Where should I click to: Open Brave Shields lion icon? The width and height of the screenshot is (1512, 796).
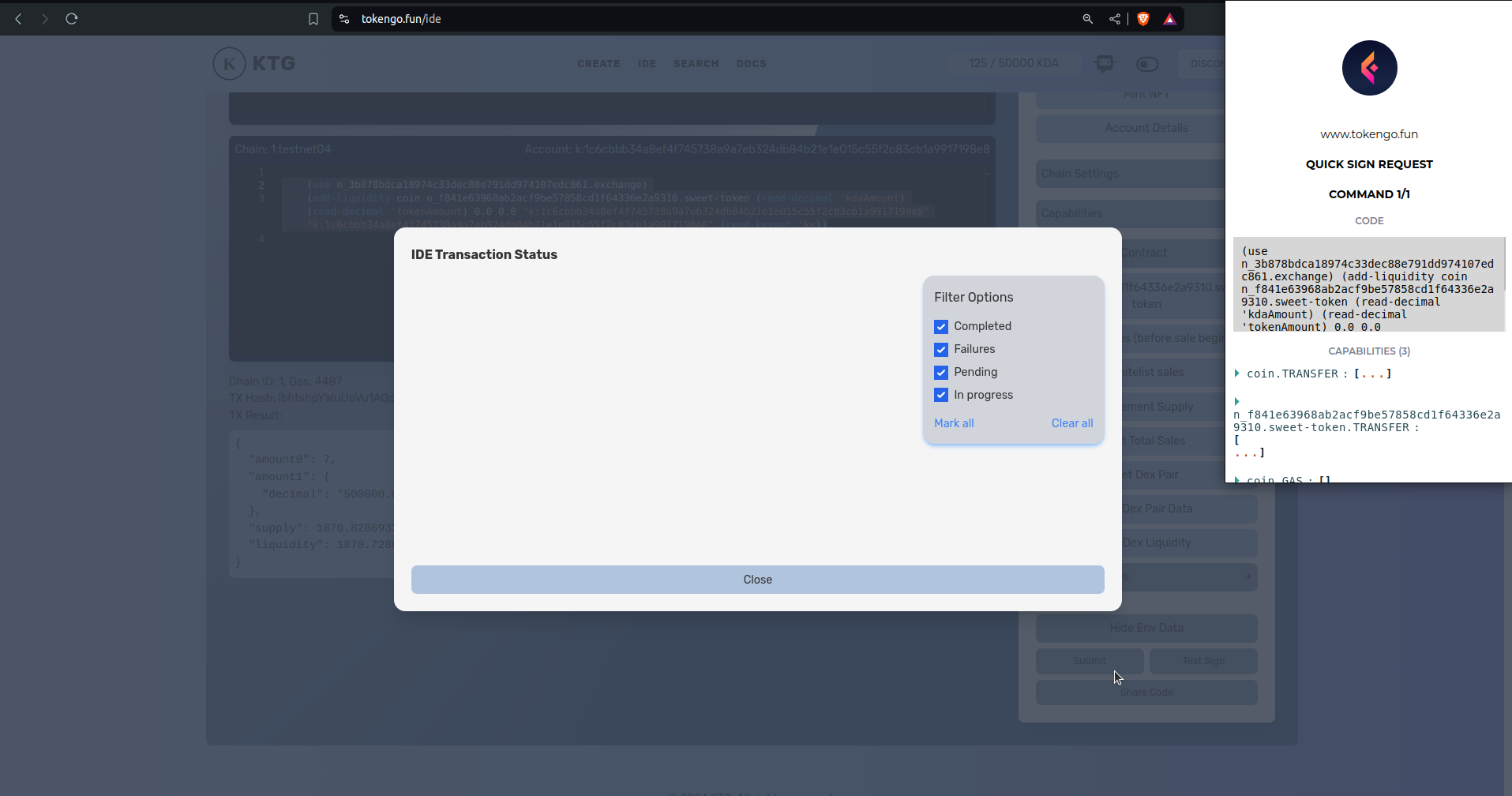coord(1143,19)
